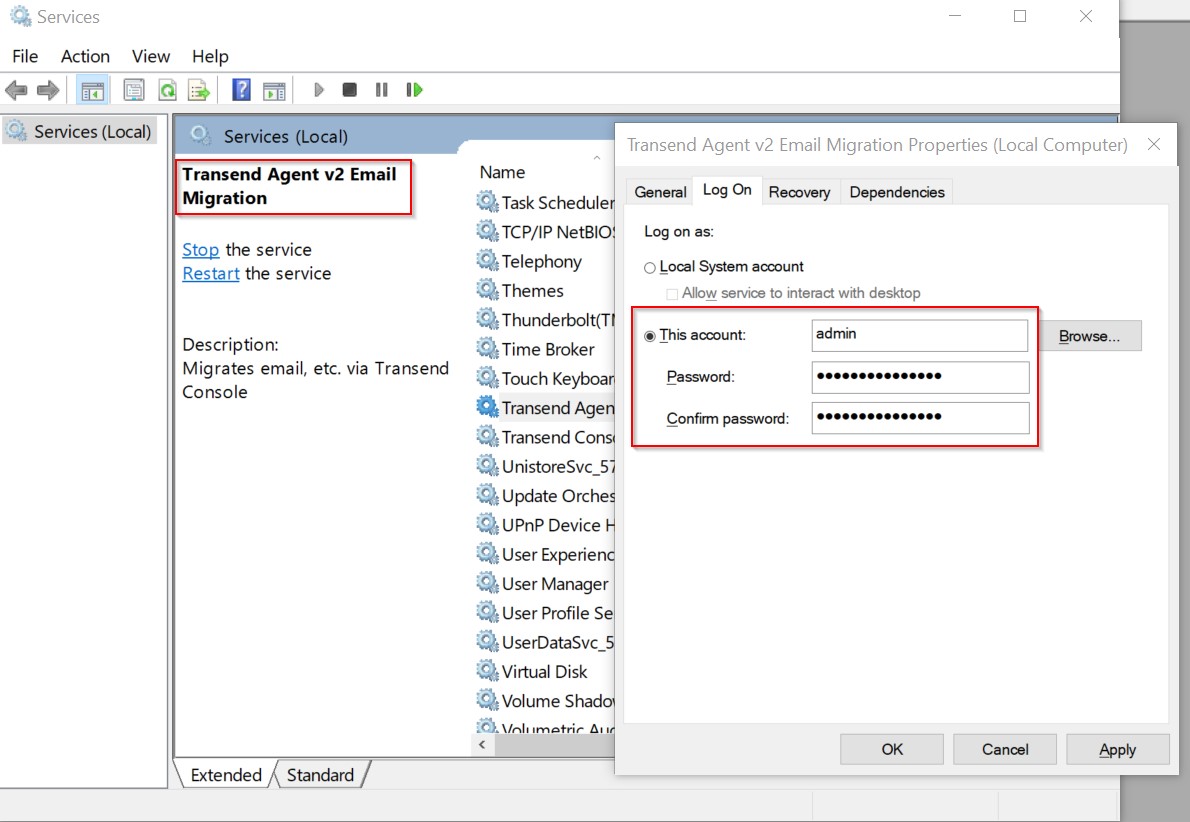Screen dimensions: 1190x822
Task: Click gear icon beside Update Orchestrator row
Action: tap(486, 495)
